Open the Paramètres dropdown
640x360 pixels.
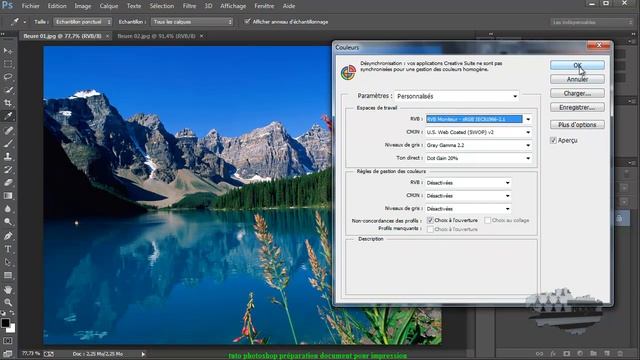456,96
